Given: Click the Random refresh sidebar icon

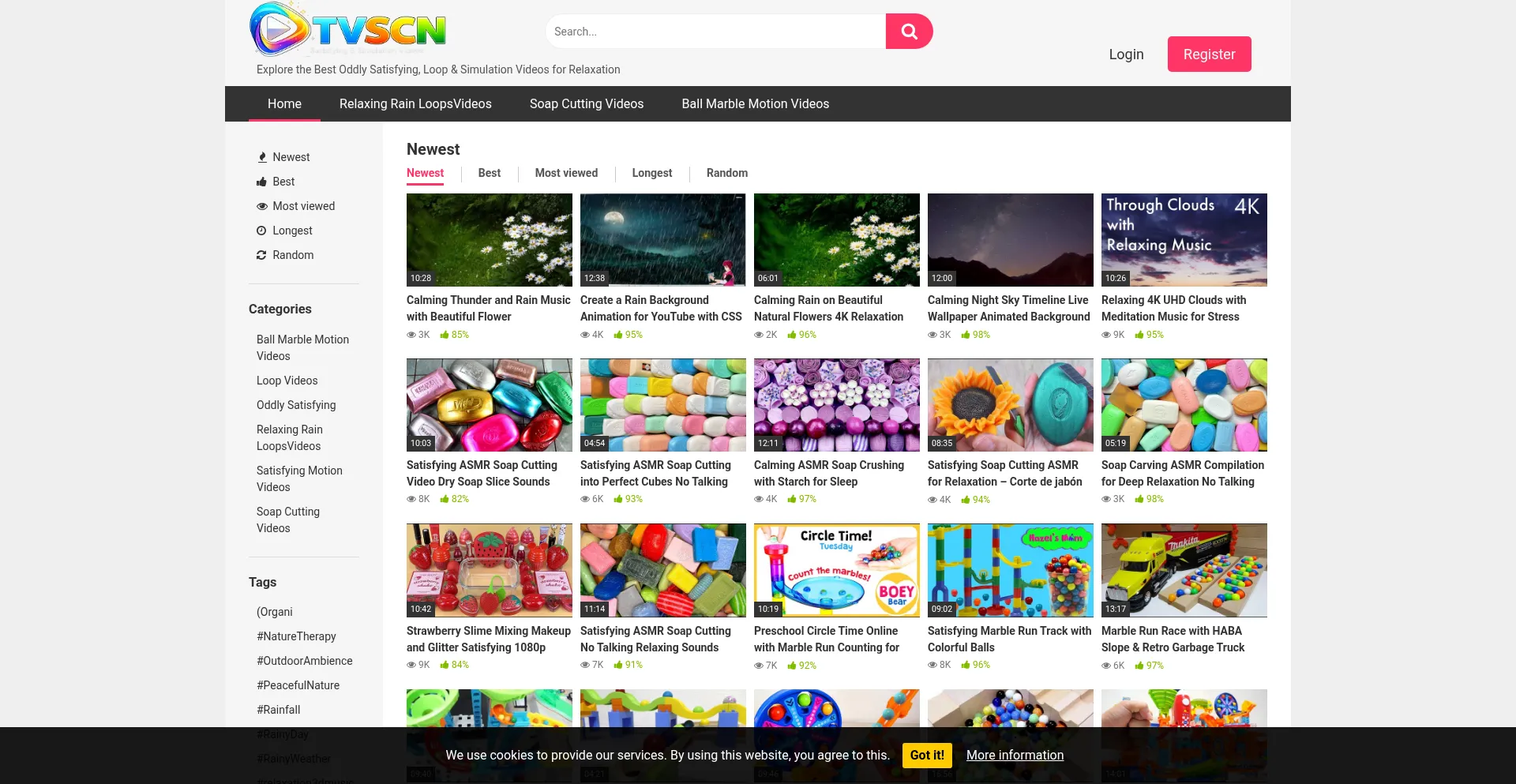Looking at the screenshot, I should tap(261, 255).
